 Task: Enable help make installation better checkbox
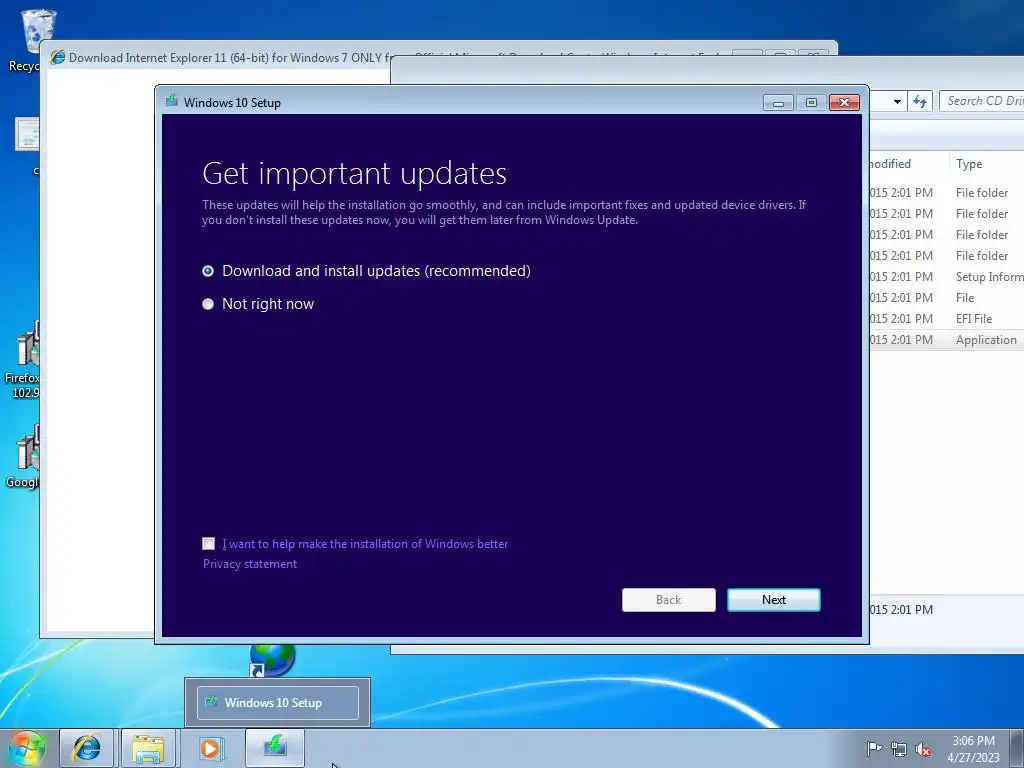pos(208,543)
